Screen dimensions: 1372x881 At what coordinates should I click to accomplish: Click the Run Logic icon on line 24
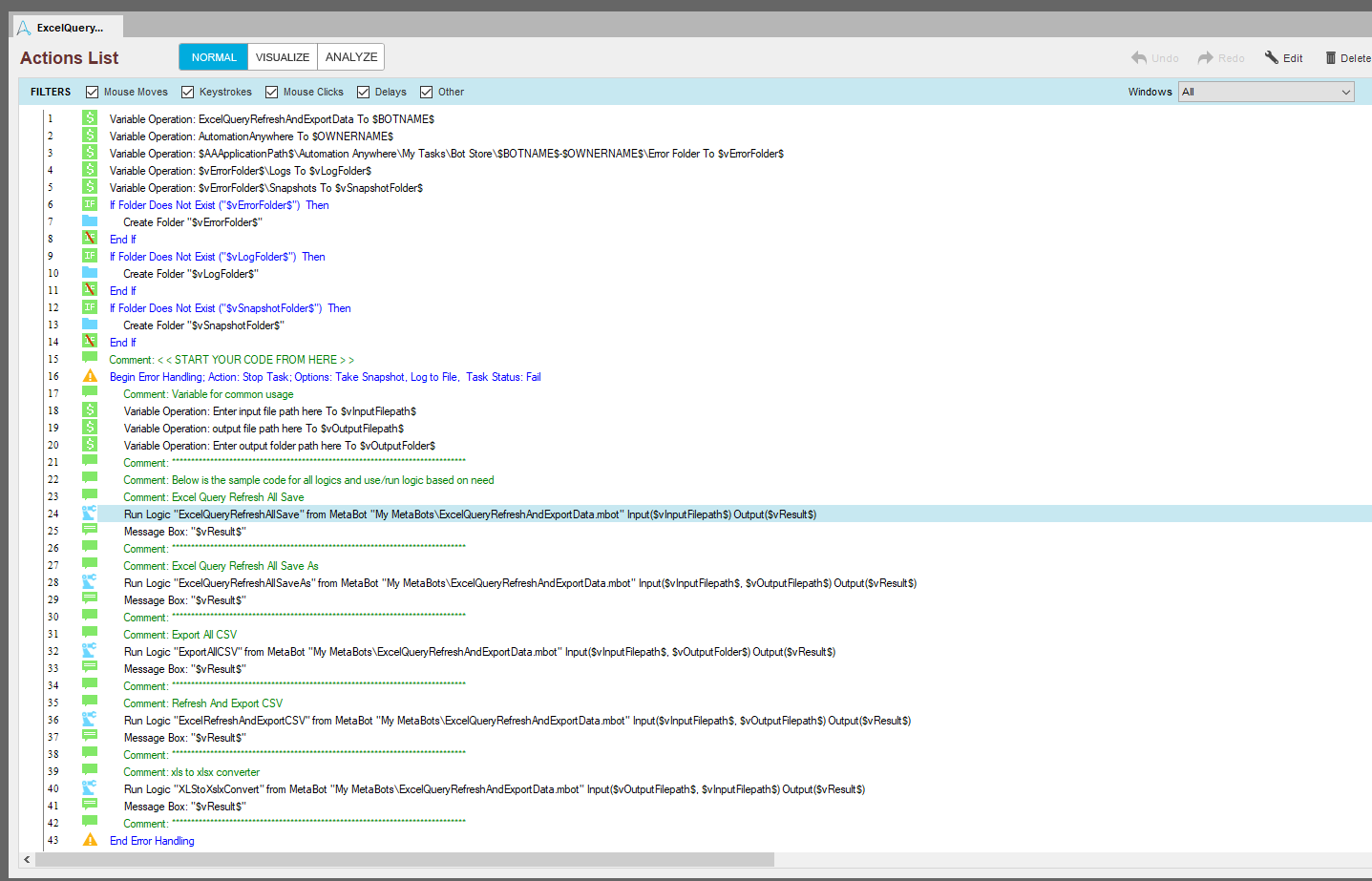point(90,514)
